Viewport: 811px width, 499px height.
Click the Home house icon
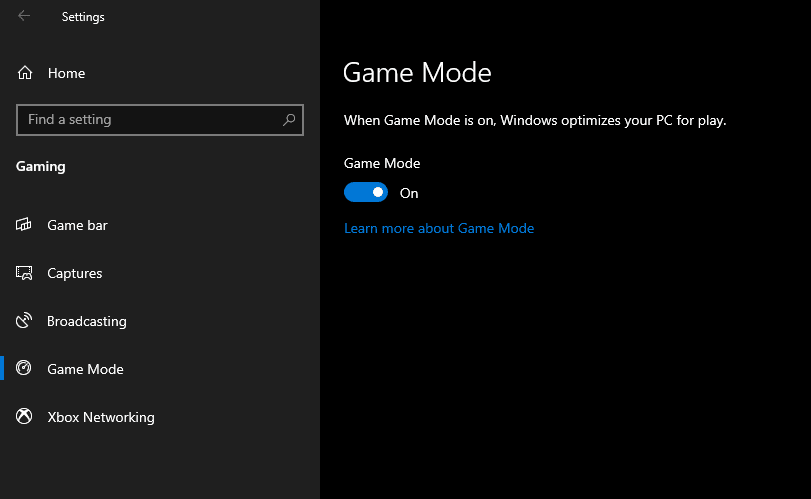[x=25, y=73]
